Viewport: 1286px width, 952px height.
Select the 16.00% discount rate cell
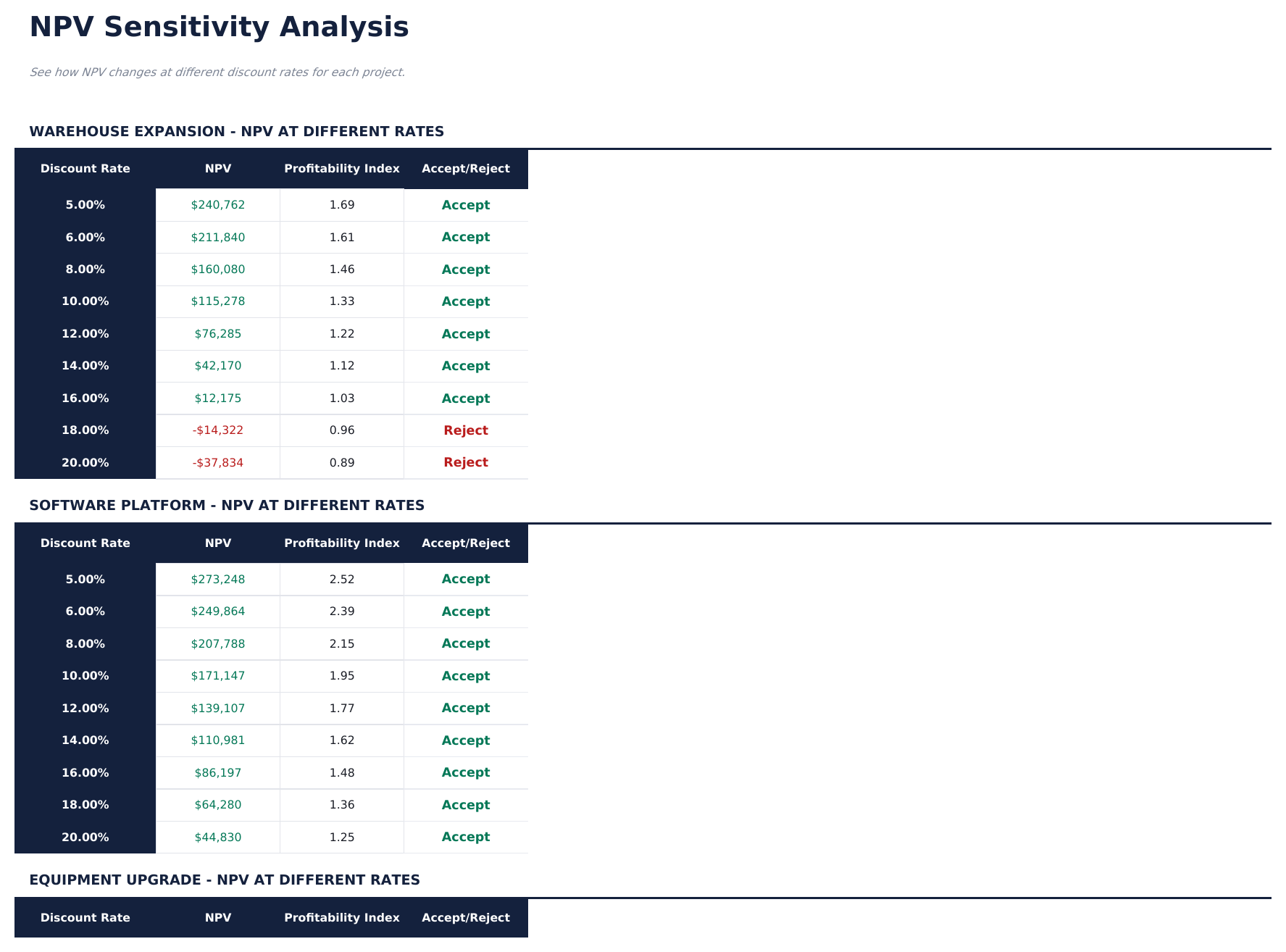pos(85,398)
